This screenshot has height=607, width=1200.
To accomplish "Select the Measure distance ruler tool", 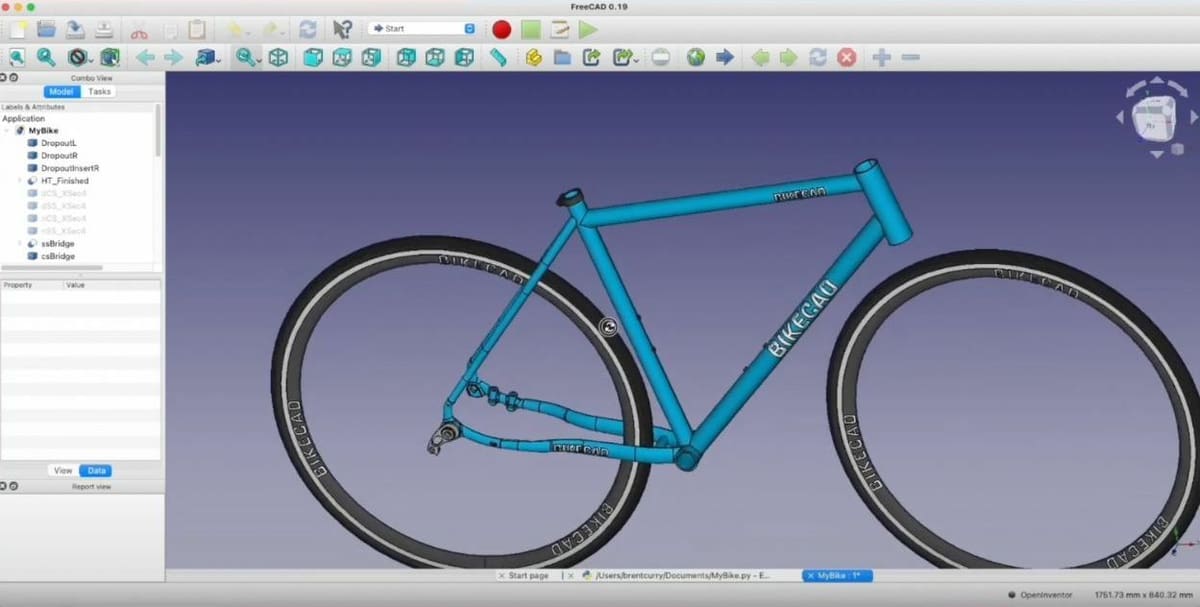I will click(x=498, y=57).
